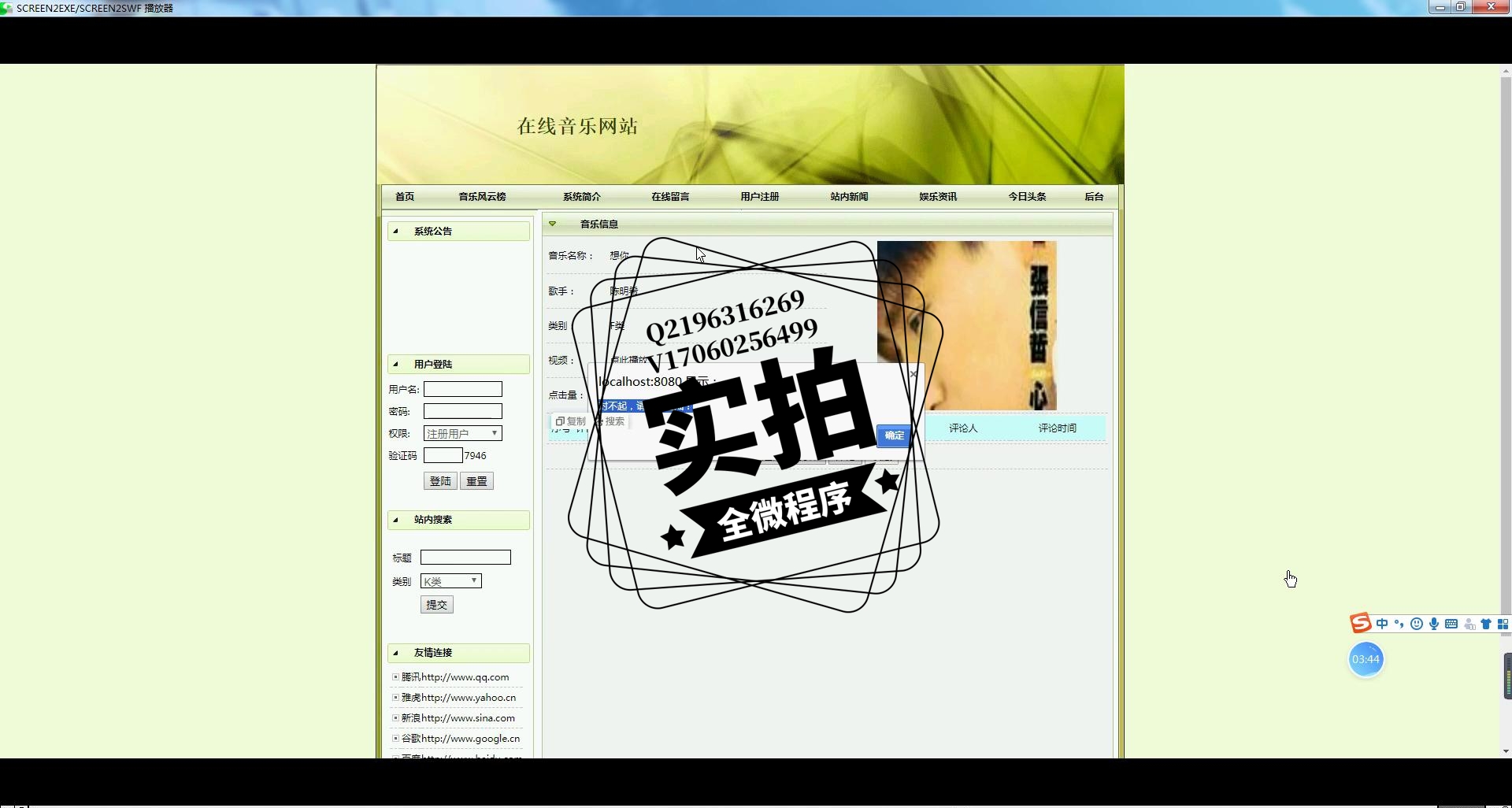Click the page scrollbar up arrow
The height and width of the screenshot is (808, 1512).
[x=1506, y=72]
